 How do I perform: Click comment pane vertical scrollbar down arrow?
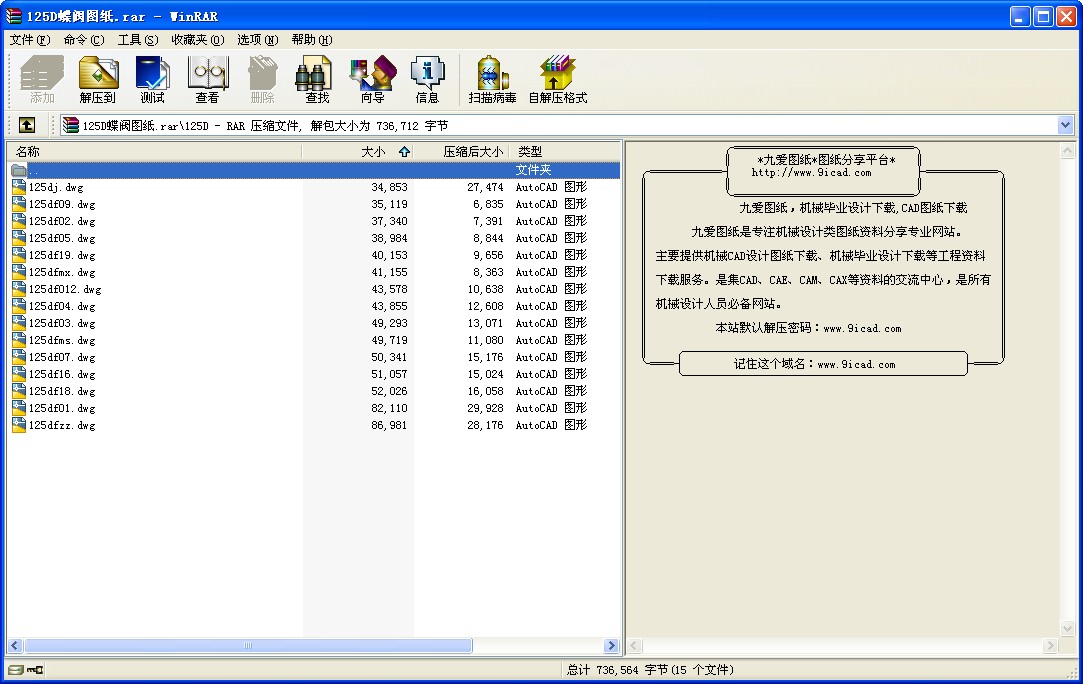(1067, 629)
